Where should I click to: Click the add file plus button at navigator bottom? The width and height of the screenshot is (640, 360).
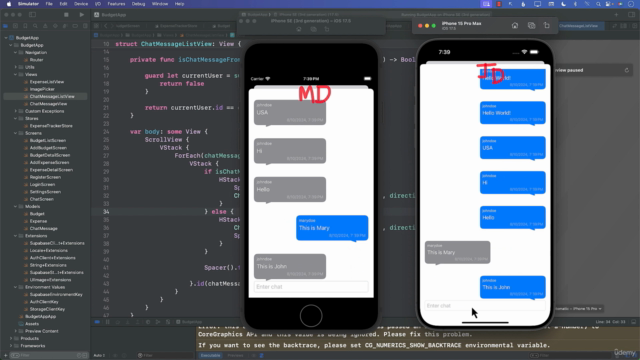pos(5,356)
